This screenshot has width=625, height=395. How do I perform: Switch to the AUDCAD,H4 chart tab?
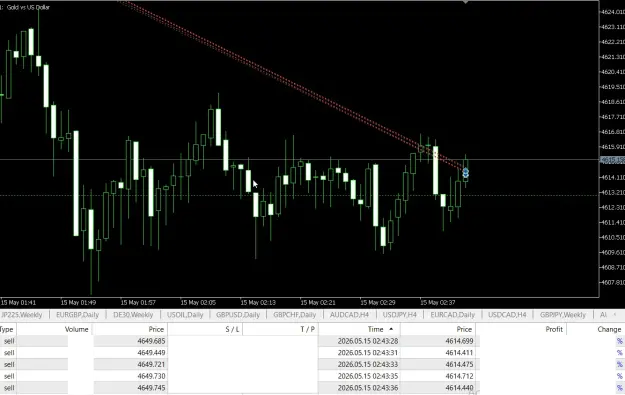pos(349,315)
